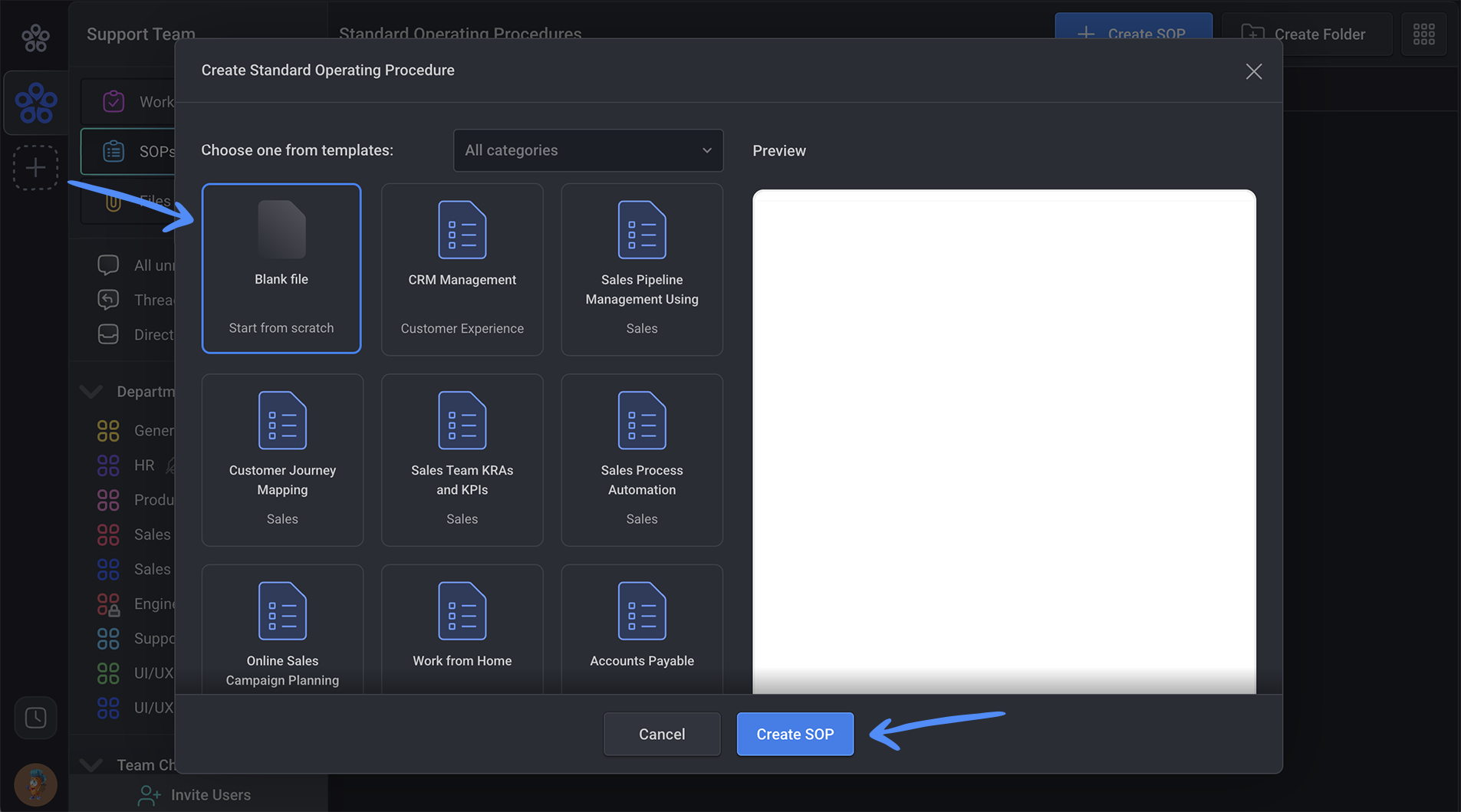
Task: Select Sales Process Automation template
Action: pos(642,460)
